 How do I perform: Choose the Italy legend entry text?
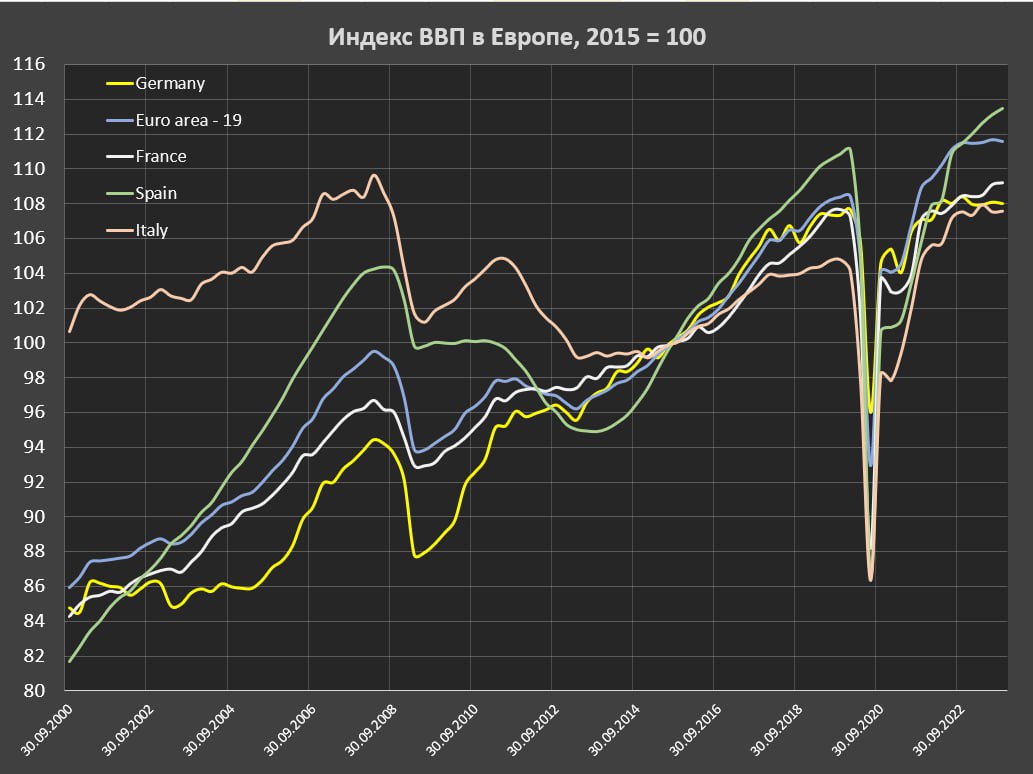point(151,230)
